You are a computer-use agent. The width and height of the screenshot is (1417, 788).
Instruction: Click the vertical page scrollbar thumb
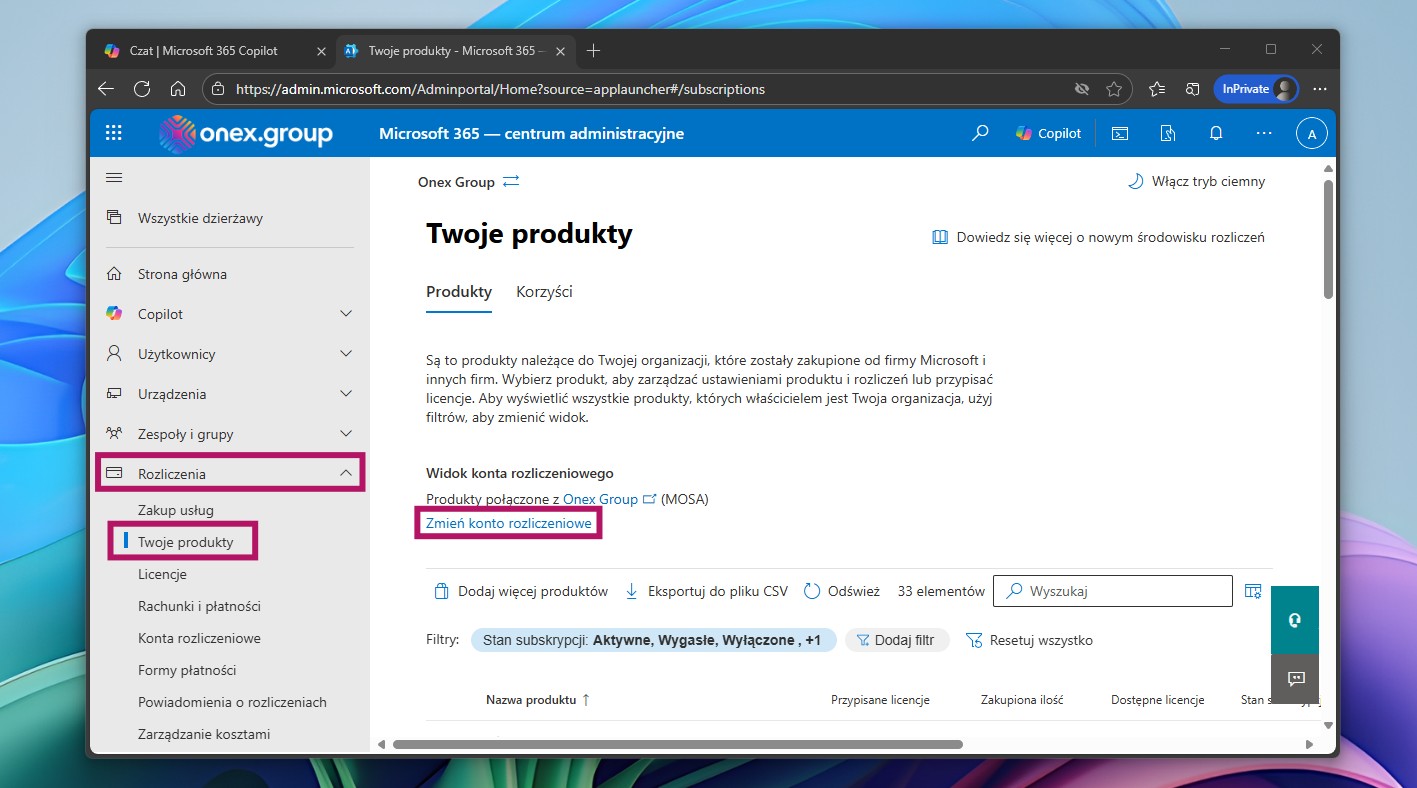[1328, 239]
